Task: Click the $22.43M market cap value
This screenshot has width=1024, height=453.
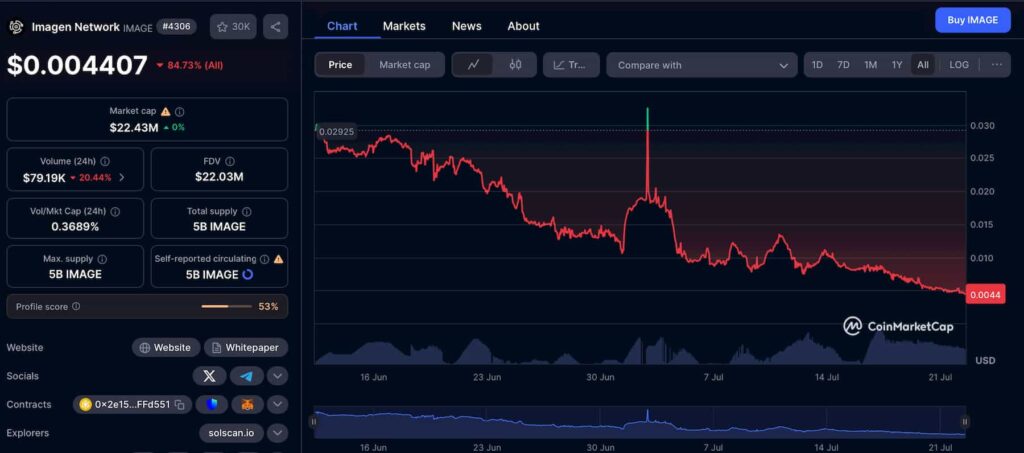Action: 134,128
